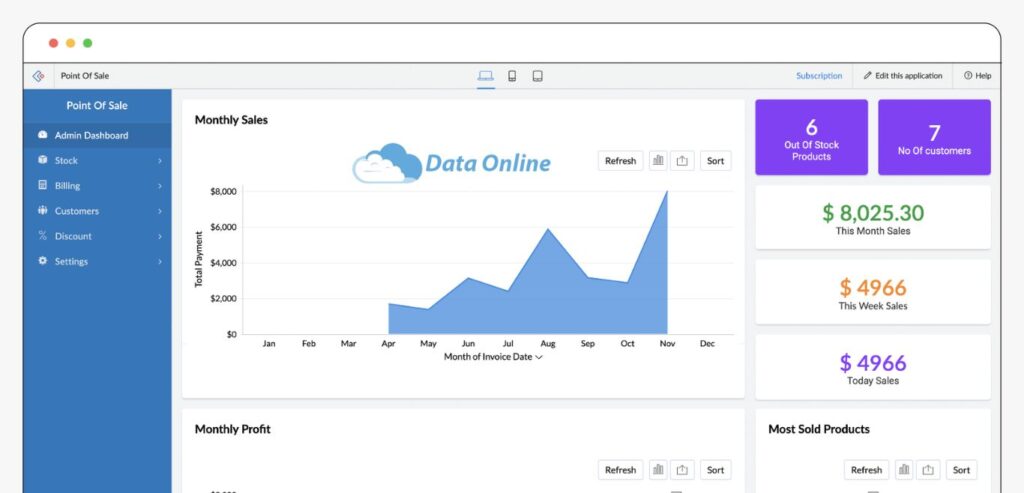Click the Billing calculator icon

42,185
